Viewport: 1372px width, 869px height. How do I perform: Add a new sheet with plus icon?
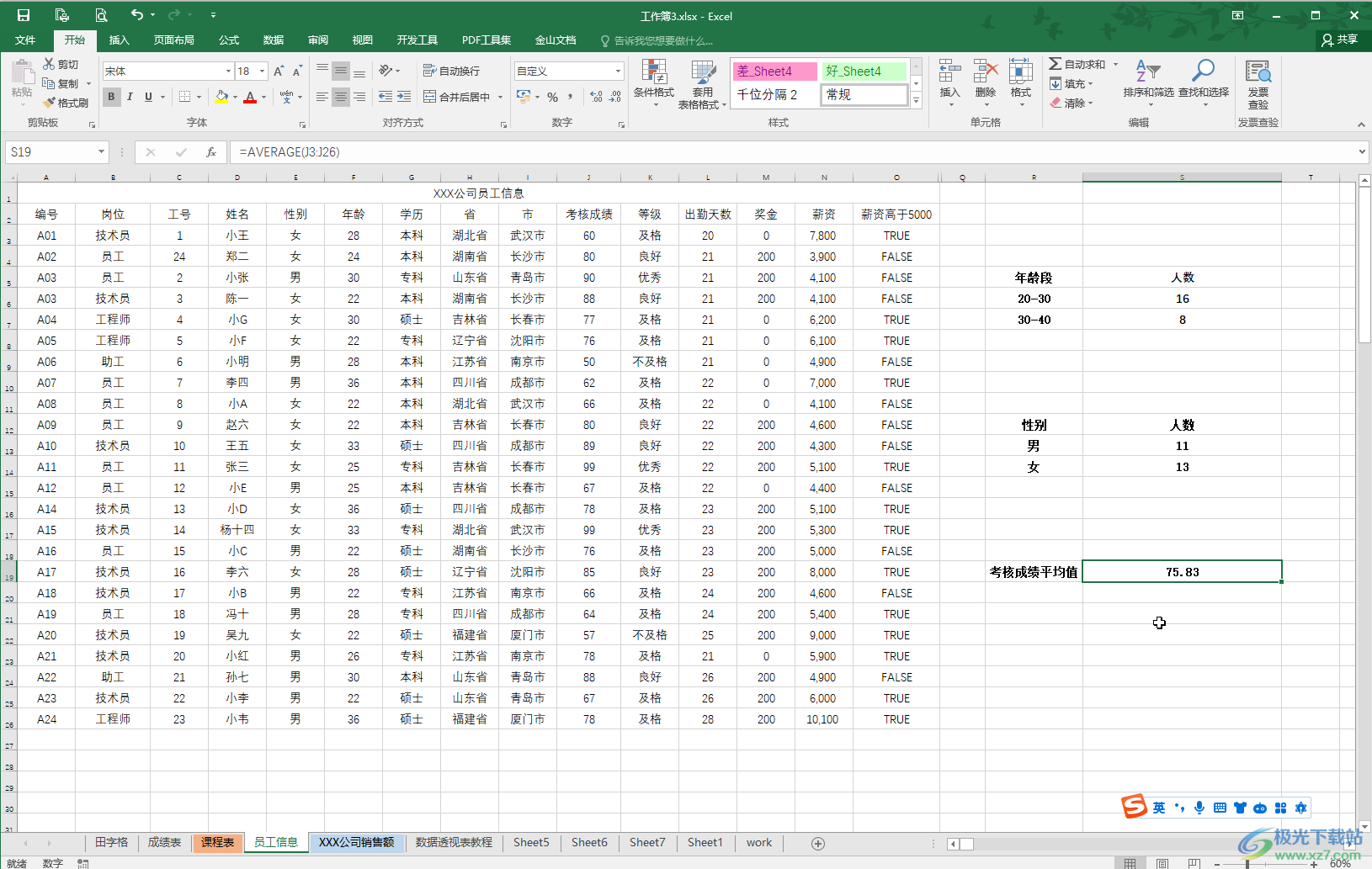817,843
